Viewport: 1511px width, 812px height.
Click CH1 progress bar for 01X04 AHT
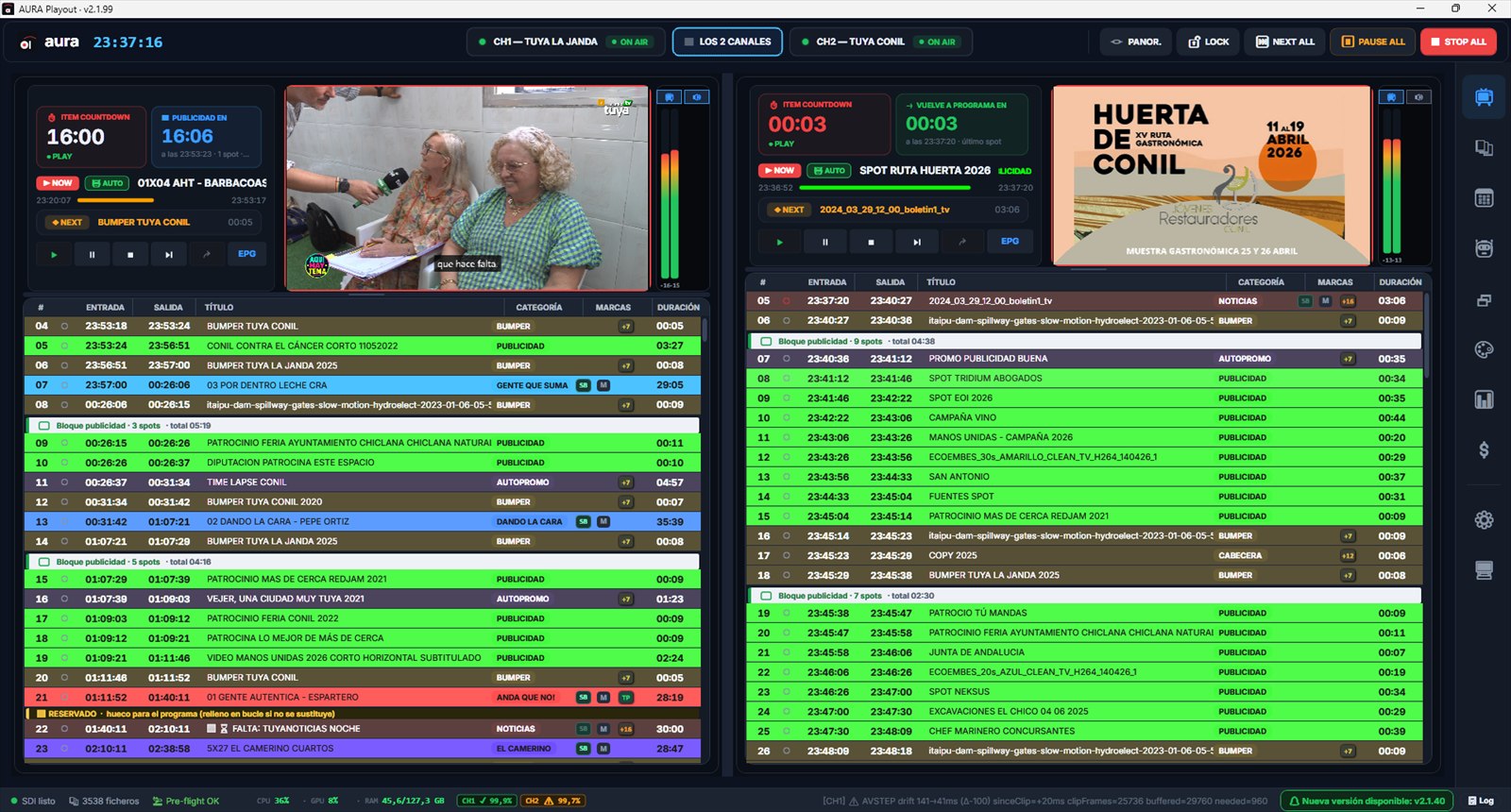click(x=151, y=200)
